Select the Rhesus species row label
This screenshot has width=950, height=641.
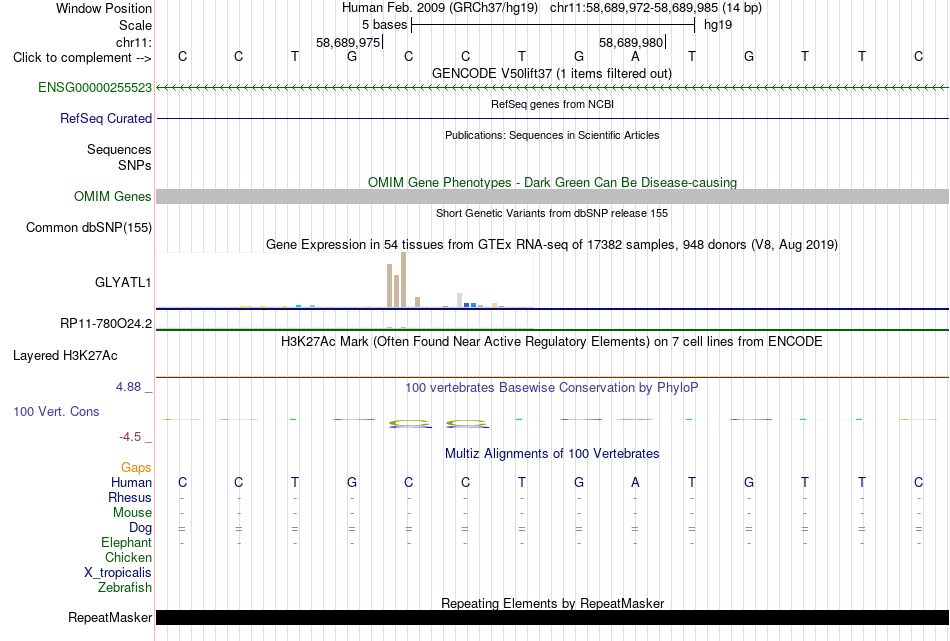130,497
